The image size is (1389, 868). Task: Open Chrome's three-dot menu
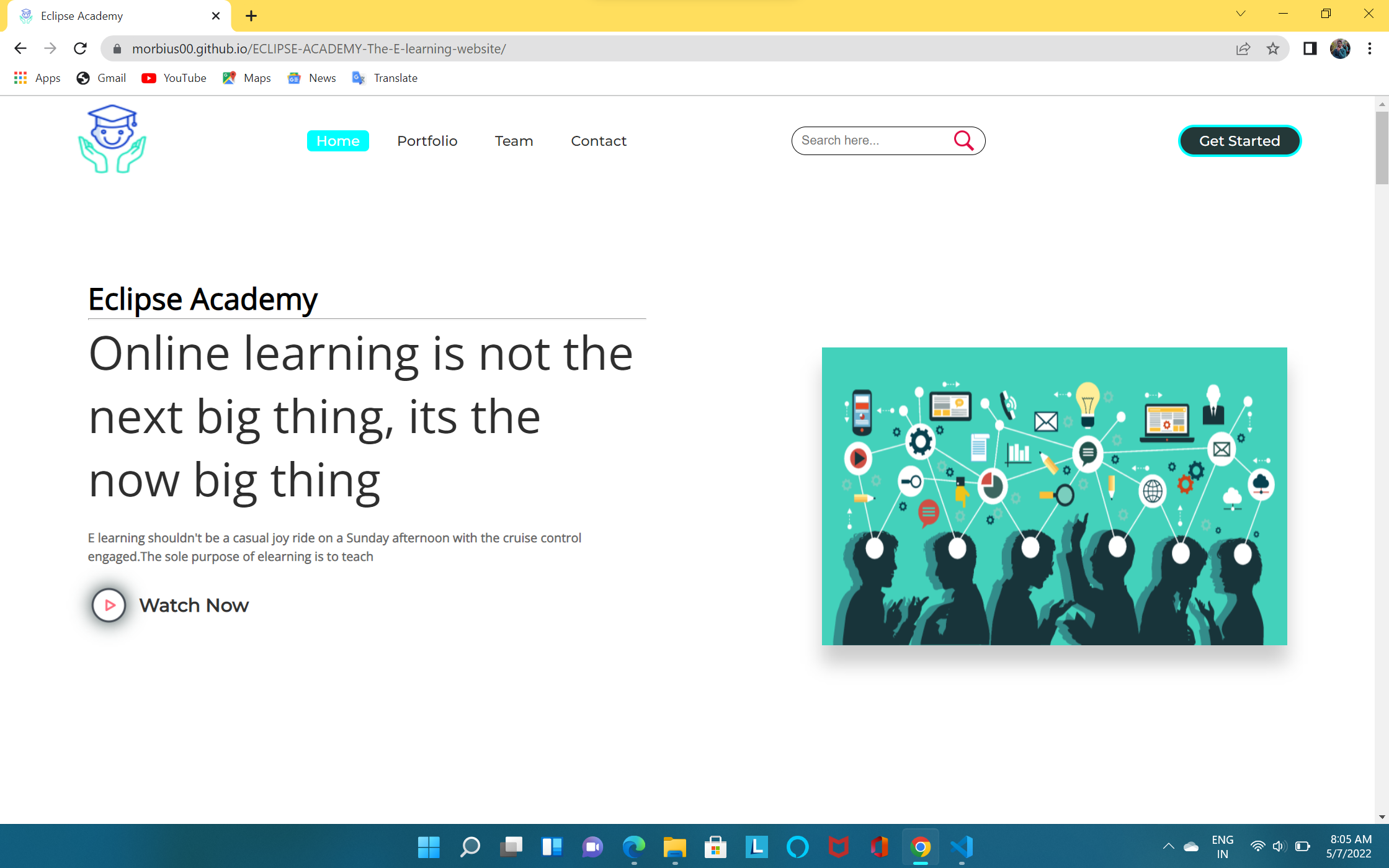pos(1369,48)
